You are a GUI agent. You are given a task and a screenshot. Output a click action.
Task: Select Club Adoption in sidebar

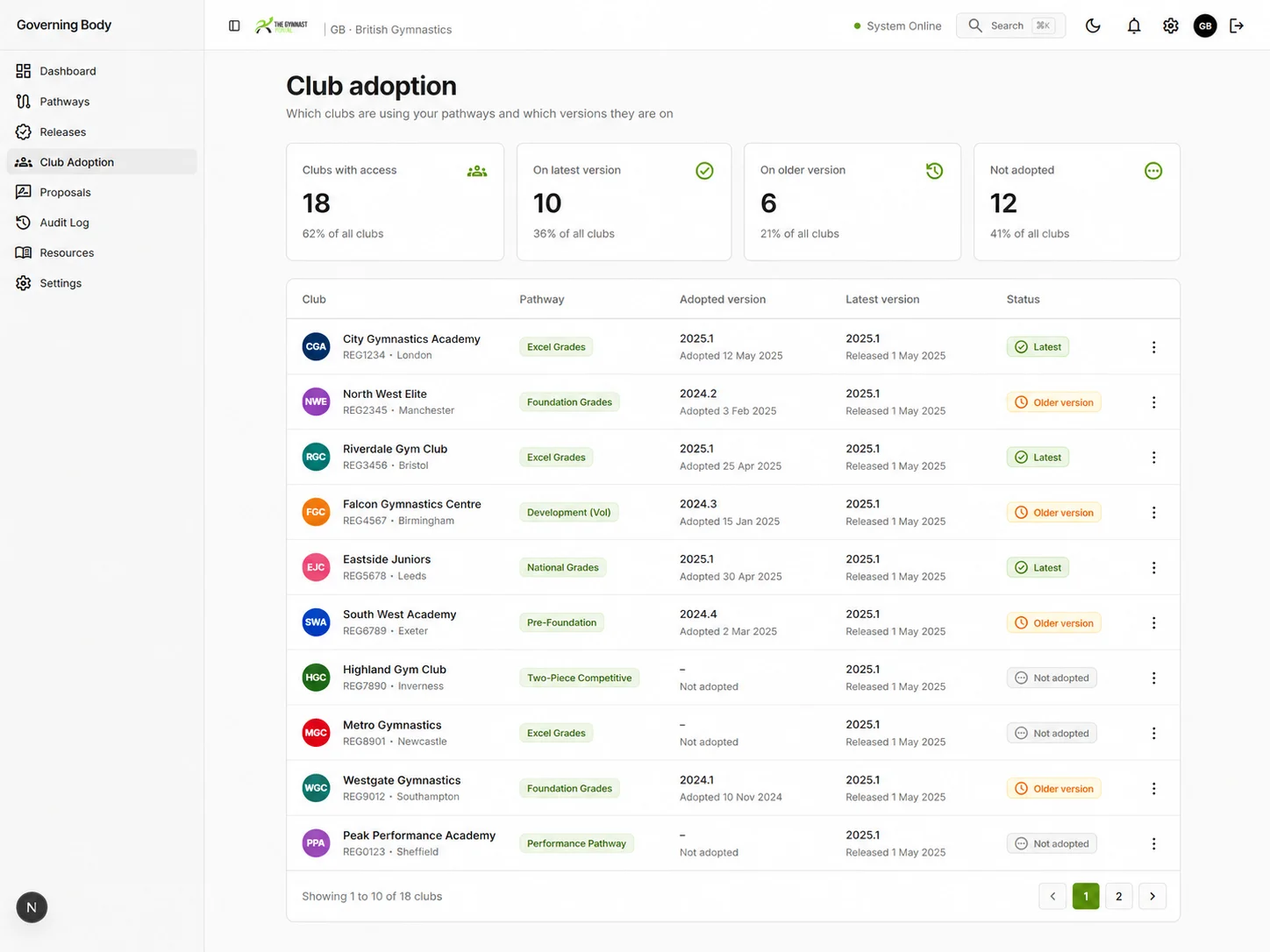102,162
